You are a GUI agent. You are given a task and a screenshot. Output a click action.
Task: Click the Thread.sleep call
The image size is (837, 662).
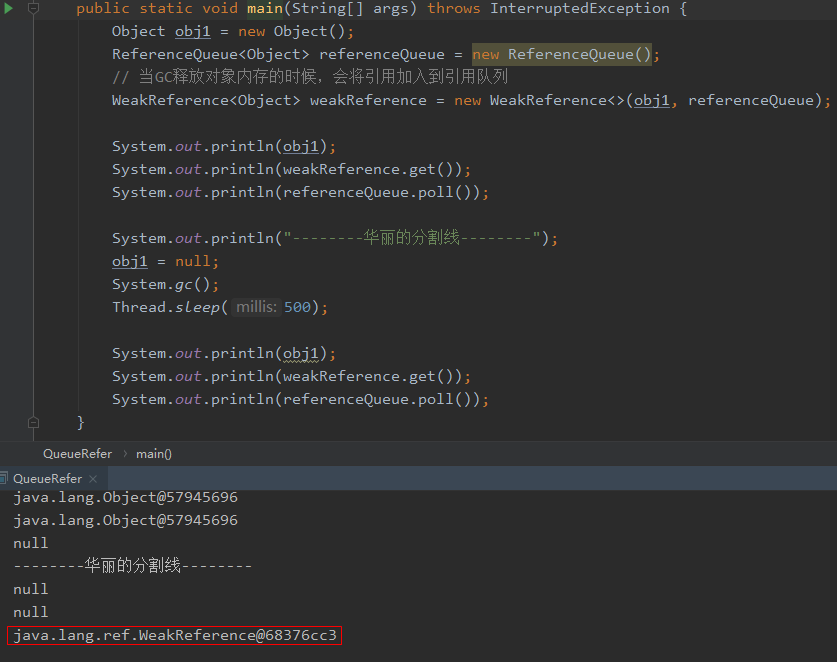220,308
